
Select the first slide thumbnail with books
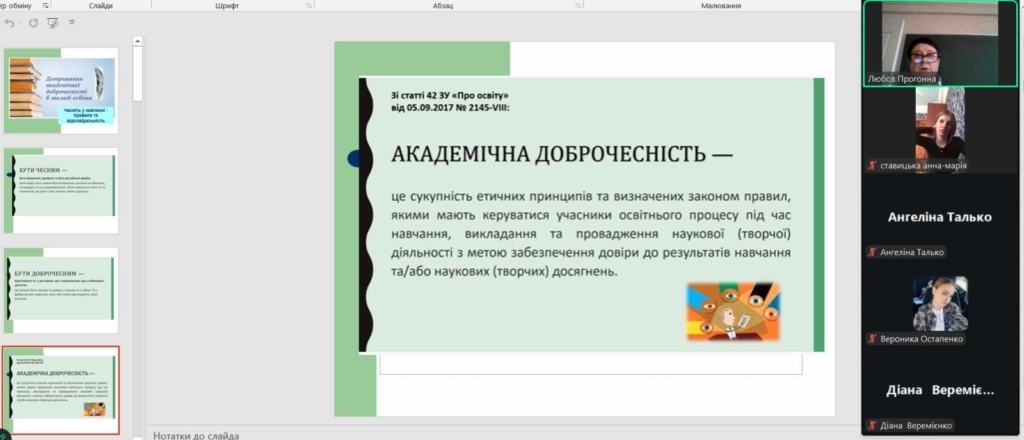click(62, 91)
